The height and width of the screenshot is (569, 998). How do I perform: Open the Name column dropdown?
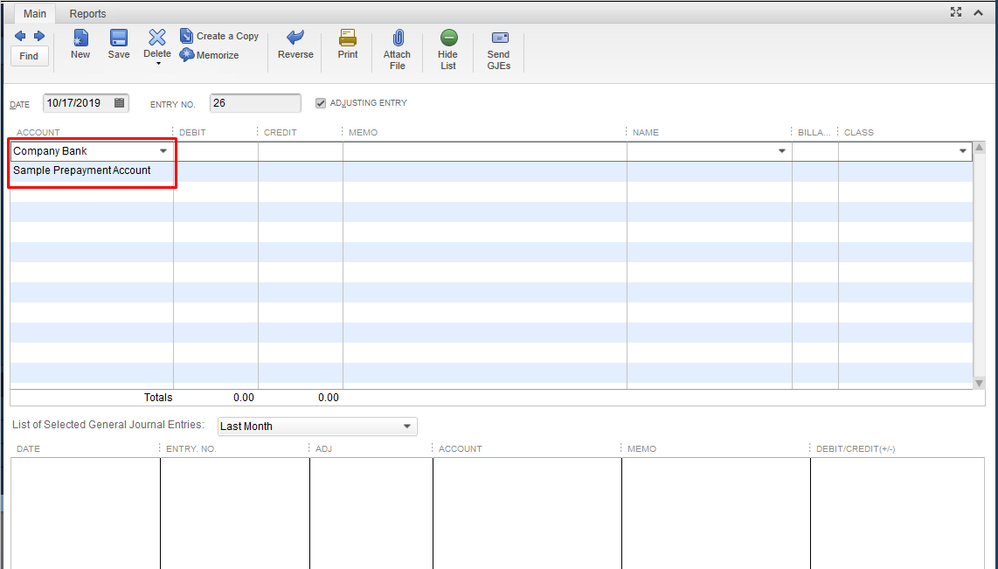click(x=782, y=151)
